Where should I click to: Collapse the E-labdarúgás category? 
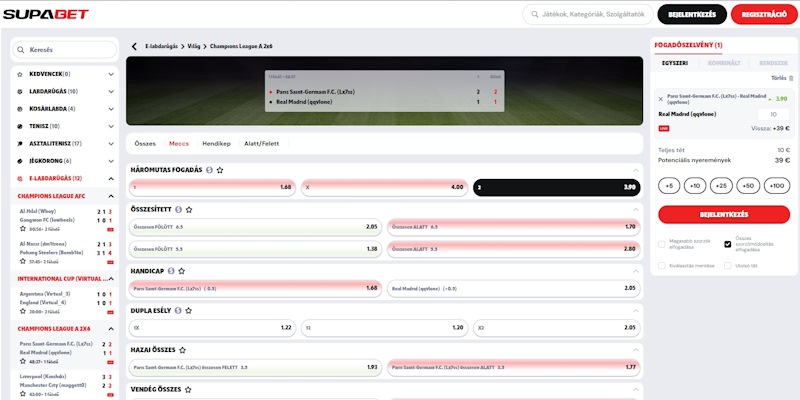coord(111,179)
